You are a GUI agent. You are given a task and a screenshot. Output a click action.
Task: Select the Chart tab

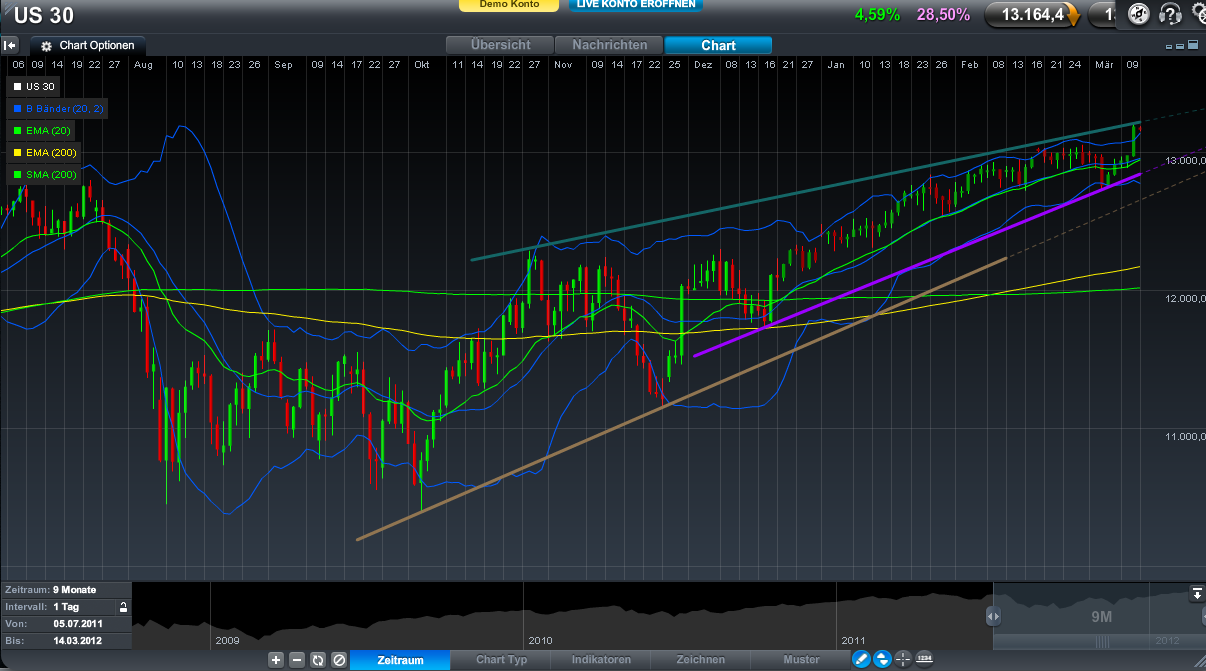point(718,45)
